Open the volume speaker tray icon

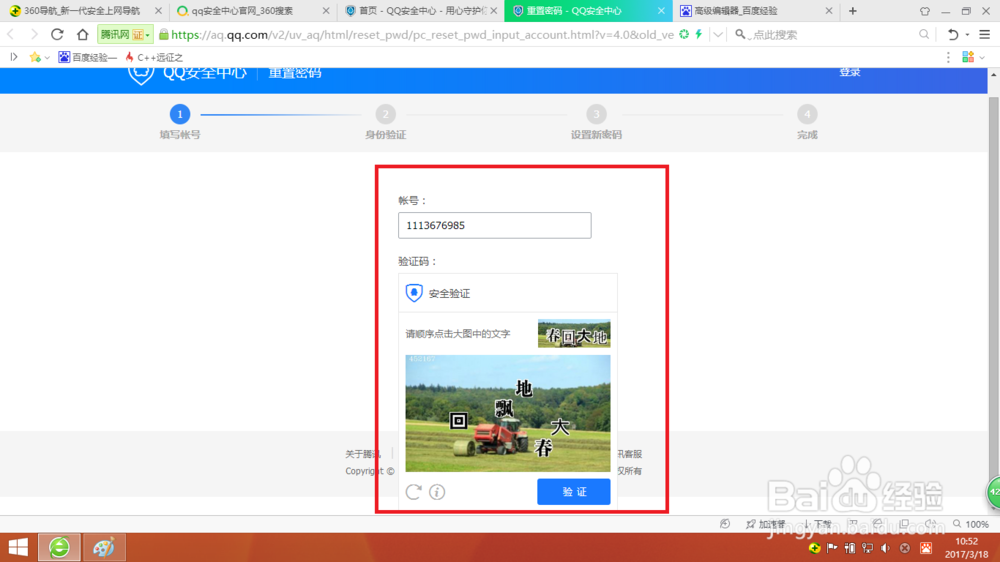tap(885, 548)
